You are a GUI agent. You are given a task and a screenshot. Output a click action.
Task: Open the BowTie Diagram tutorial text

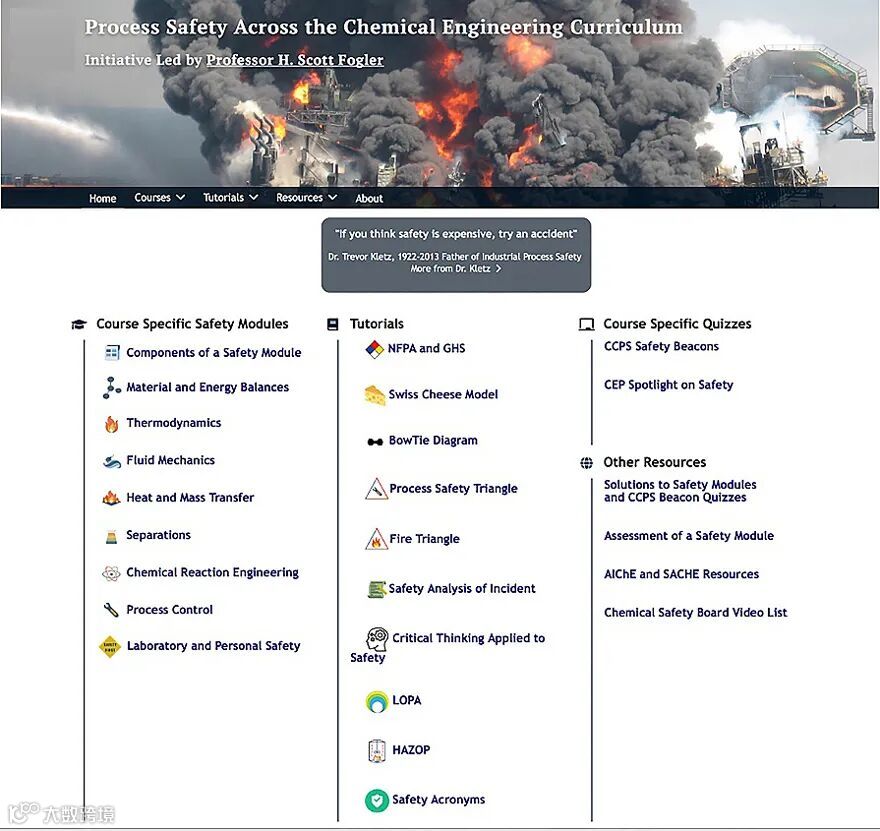(x=433, y=440)
